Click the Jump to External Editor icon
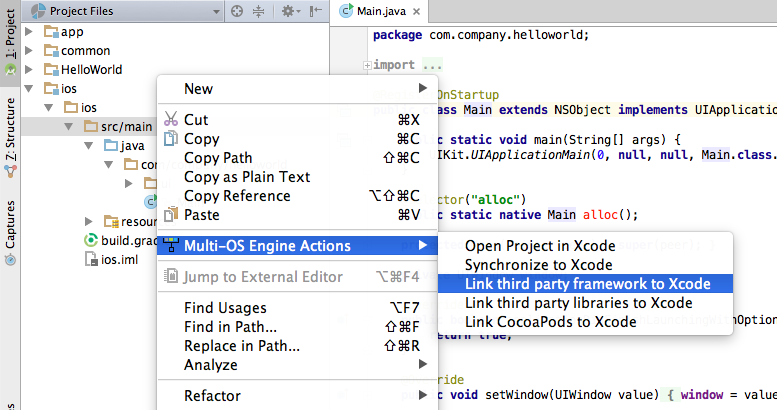 [170, 276]
